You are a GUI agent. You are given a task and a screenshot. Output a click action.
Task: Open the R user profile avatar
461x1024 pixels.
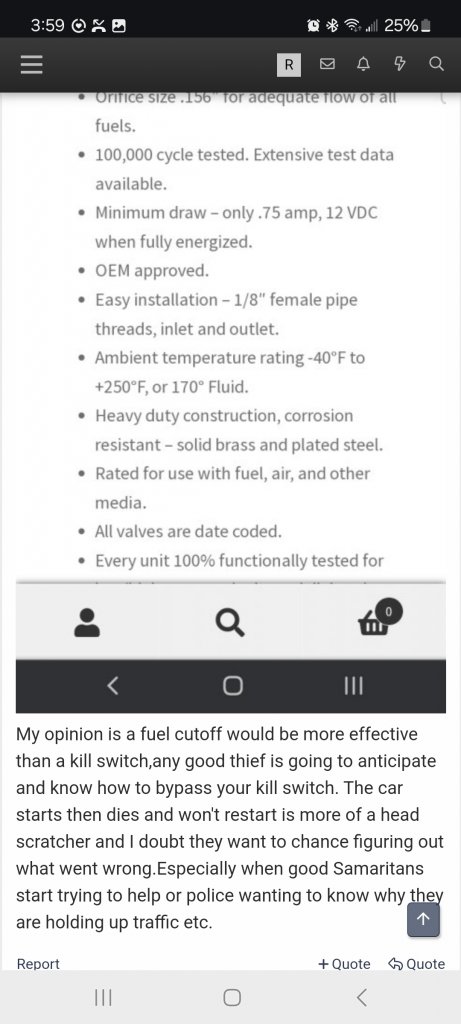pyautogui.click(x=289, y=65)
